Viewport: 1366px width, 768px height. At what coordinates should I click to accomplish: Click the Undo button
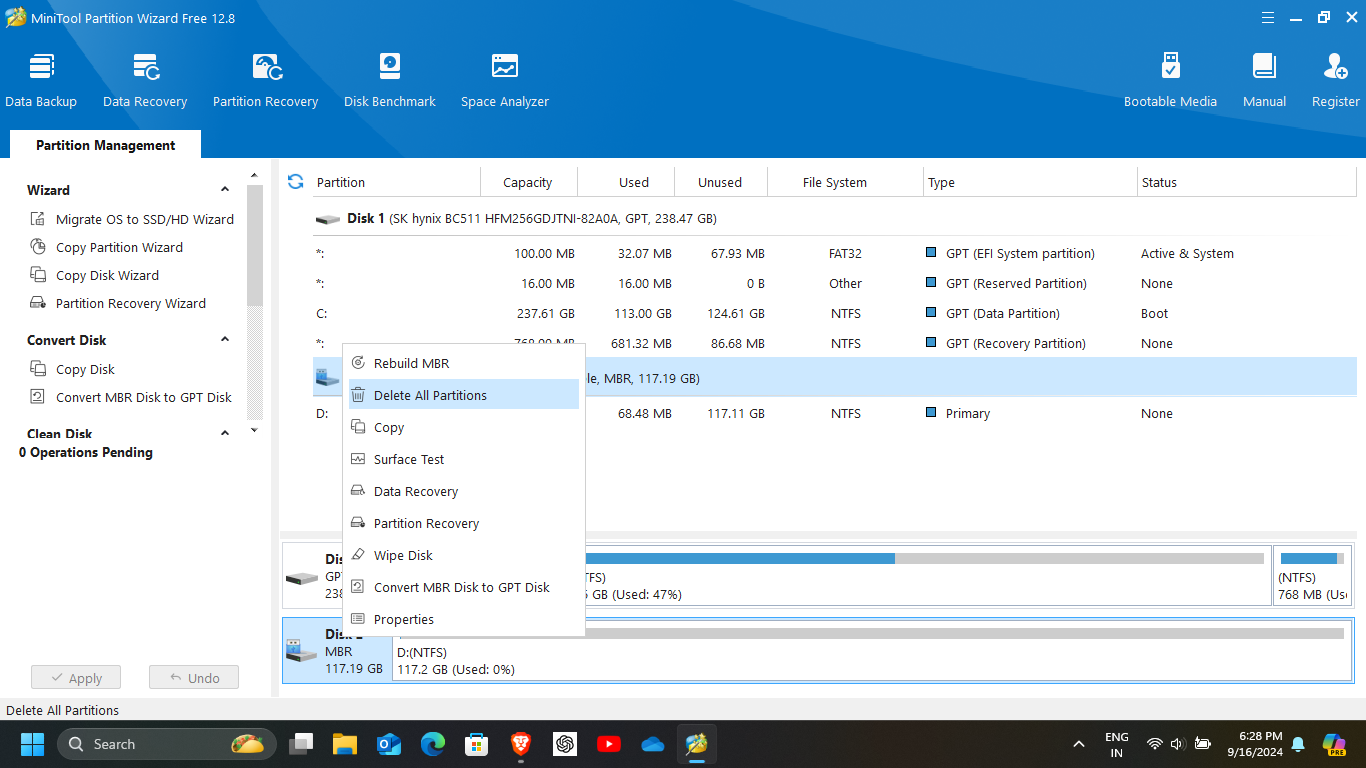pyautogui.click(x=194, y=678)
